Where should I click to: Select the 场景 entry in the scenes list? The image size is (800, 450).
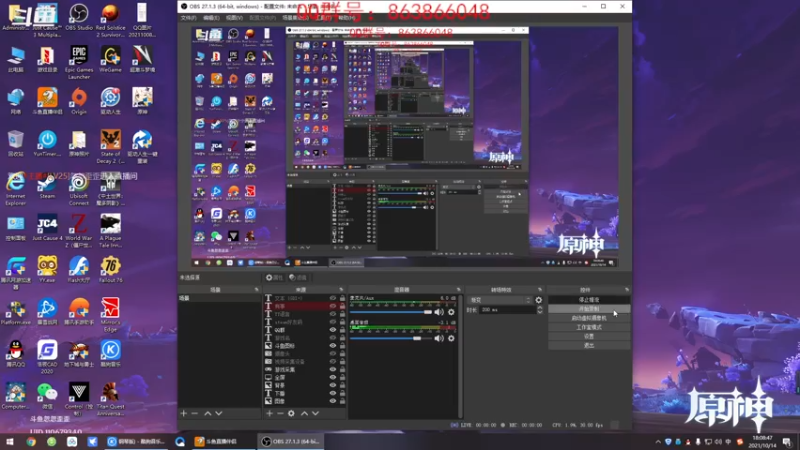[219, 298]
